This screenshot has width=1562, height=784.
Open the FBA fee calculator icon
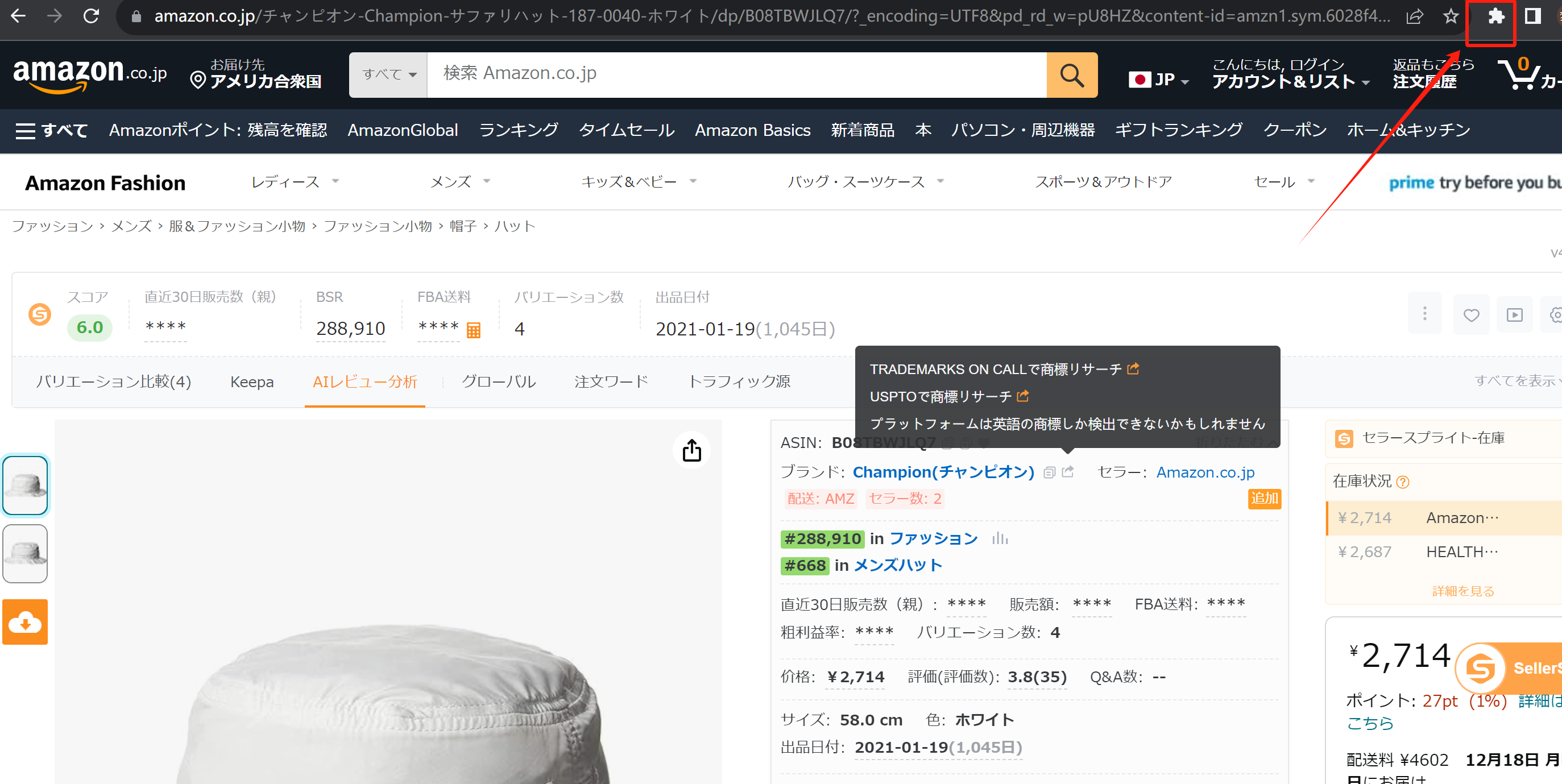point(474,330)
